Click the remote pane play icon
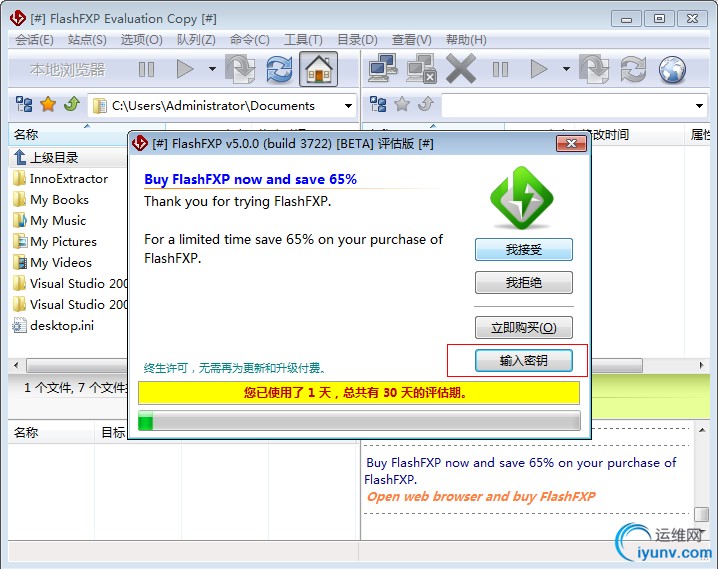The width and height of the screenshot is (718, 569). (x=539, y=70)
